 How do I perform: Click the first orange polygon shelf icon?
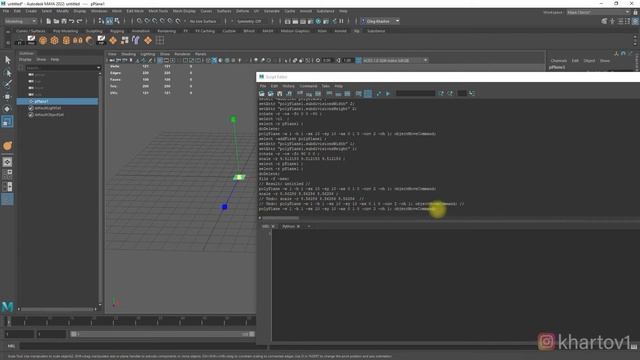click(x=43, y=40)
